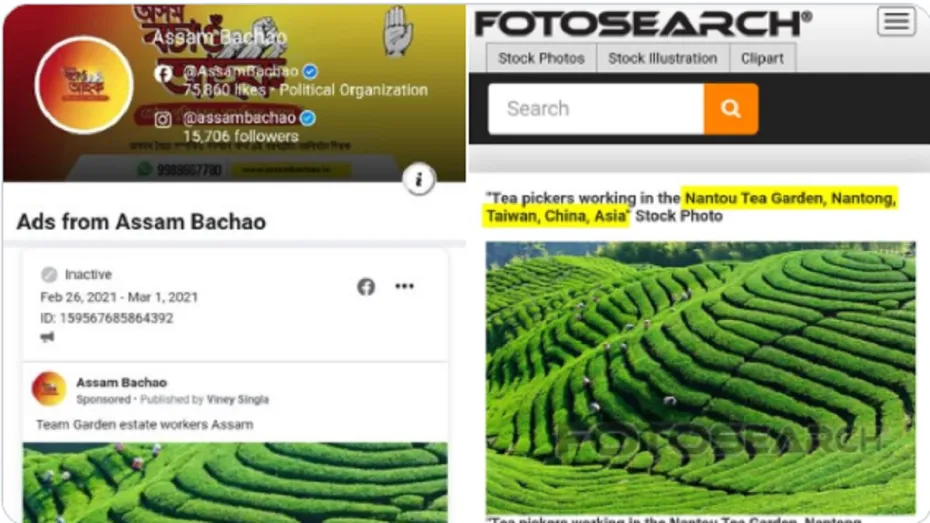930x523 pixels.
Task: Click the Instagram logo beside @assambachao
Action: point(163,119)
